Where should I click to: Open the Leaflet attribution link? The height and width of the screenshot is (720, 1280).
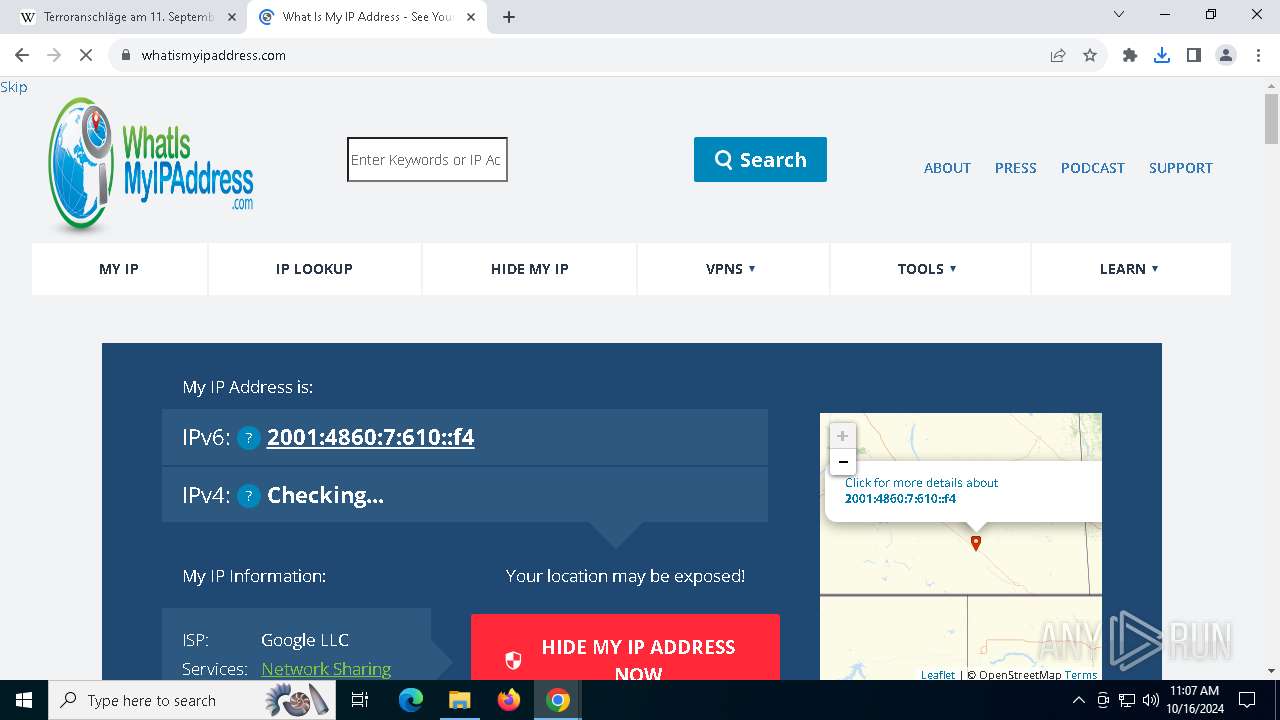pyautogui.click(x=938, y=675)
